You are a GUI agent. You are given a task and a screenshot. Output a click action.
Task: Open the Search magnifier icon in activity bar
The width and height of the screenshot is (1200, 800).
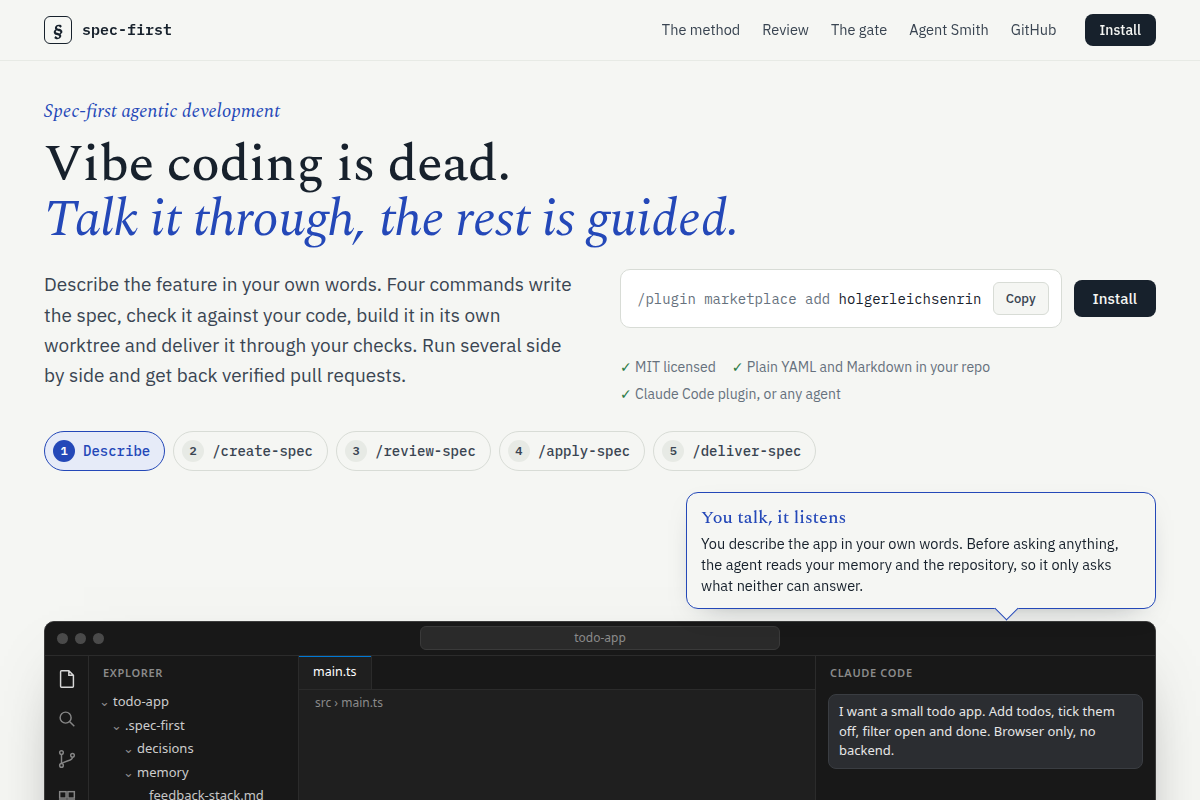[67, 719]
